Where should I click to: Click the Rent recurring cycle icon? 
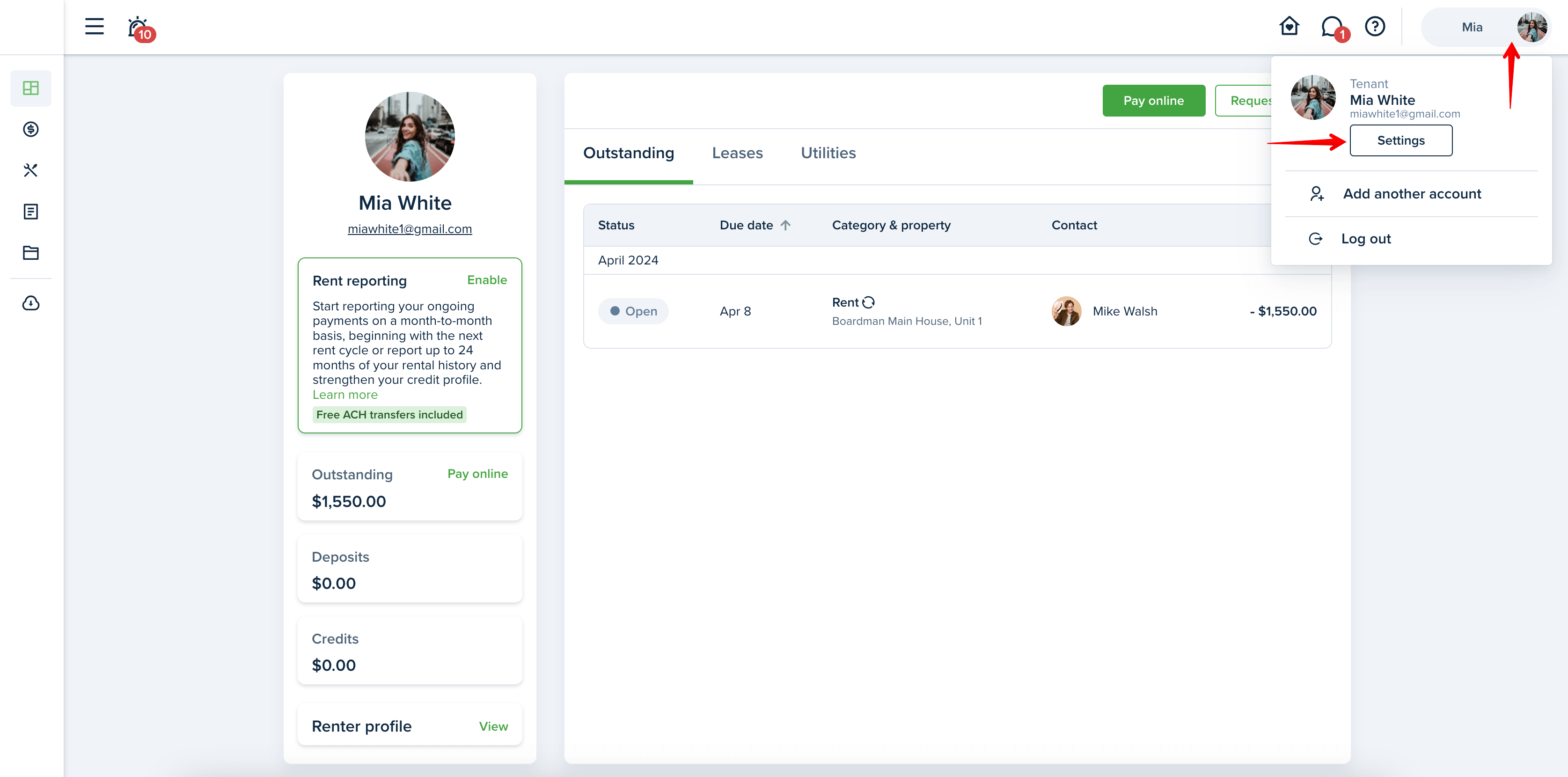click(869, 302)
